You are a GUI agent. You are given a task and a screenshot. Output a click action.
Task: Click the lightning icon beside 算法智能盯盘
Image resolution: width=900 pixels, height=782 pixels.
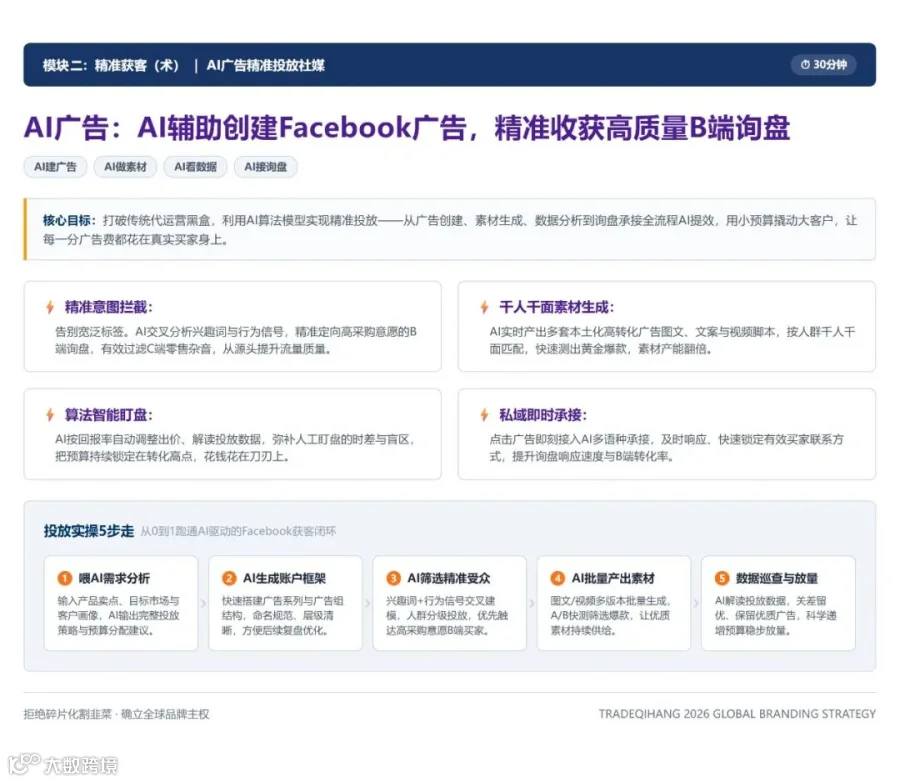click(x=50, y=415)
